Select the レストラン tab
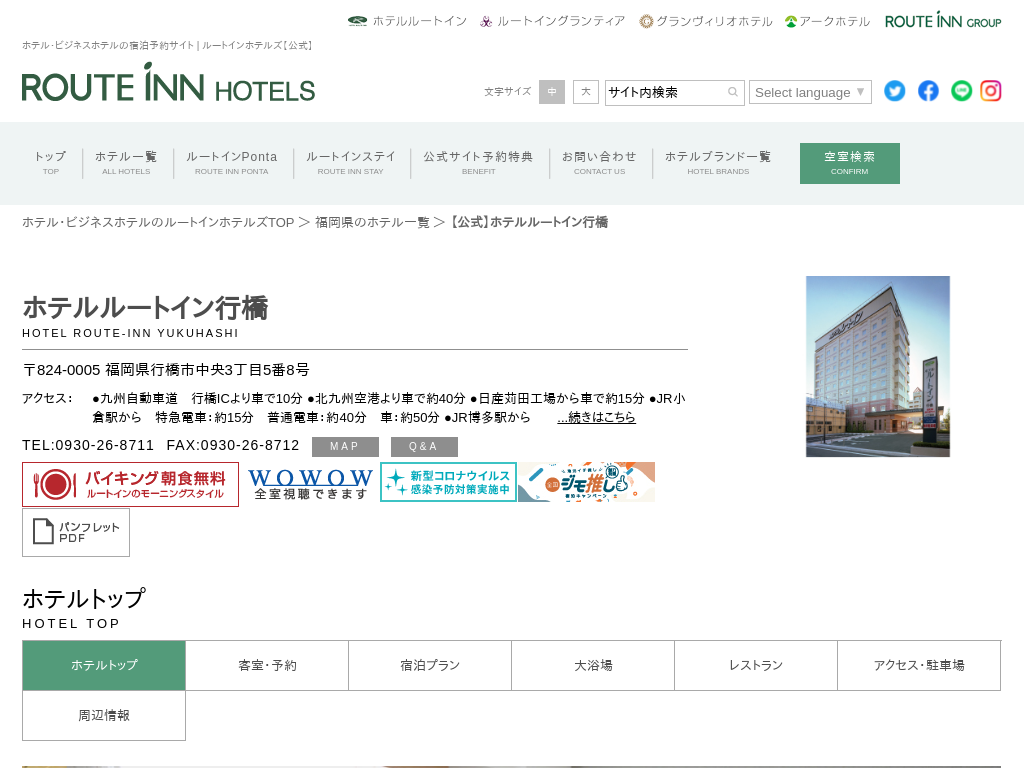This screenshot has width=1024, height=768. (756, 665)
